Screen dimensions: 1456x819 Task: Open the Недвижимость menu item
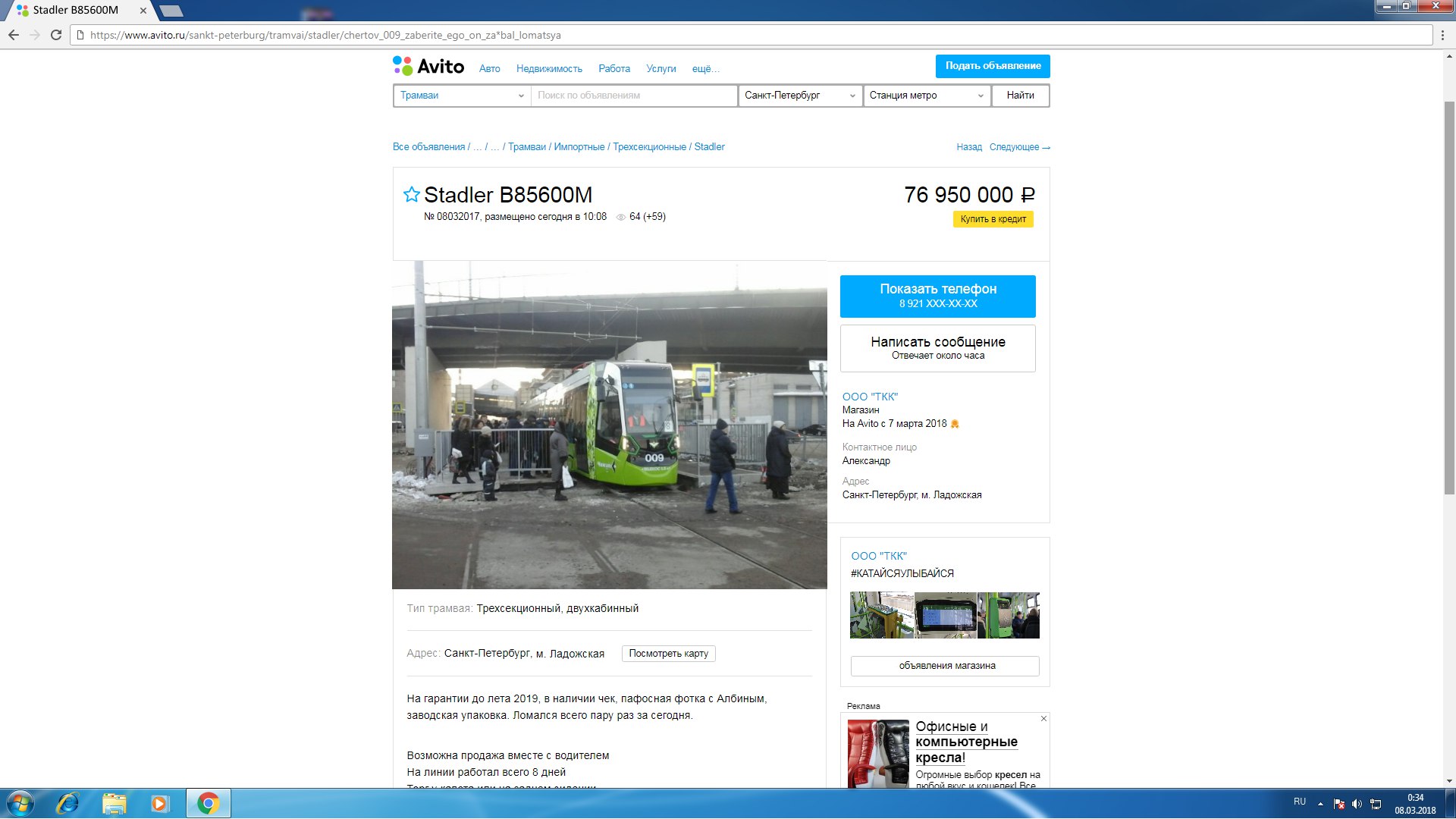549,68
